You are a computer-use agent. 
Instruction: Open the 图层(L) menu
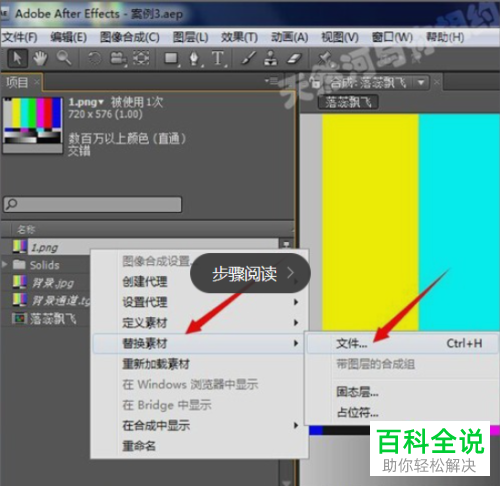190,37
